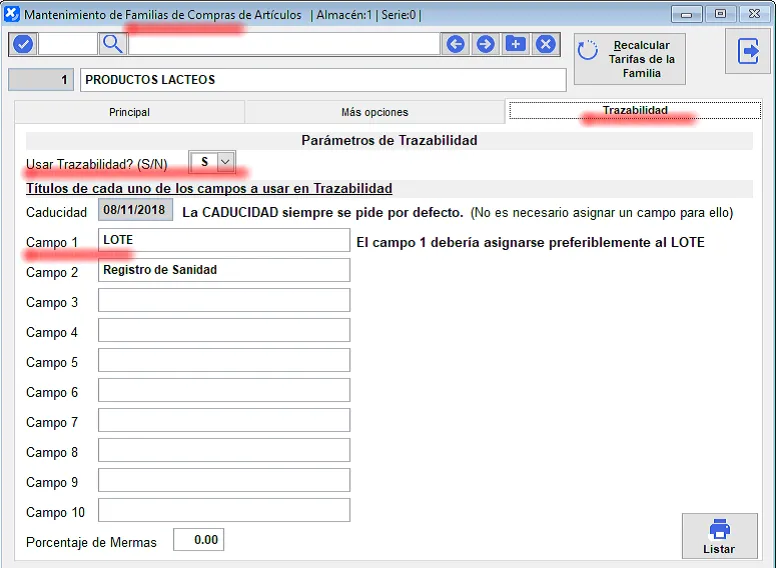Click the PRODUCTOS LACTEOS family name field
776x568 pixels.
click(322, 80)
